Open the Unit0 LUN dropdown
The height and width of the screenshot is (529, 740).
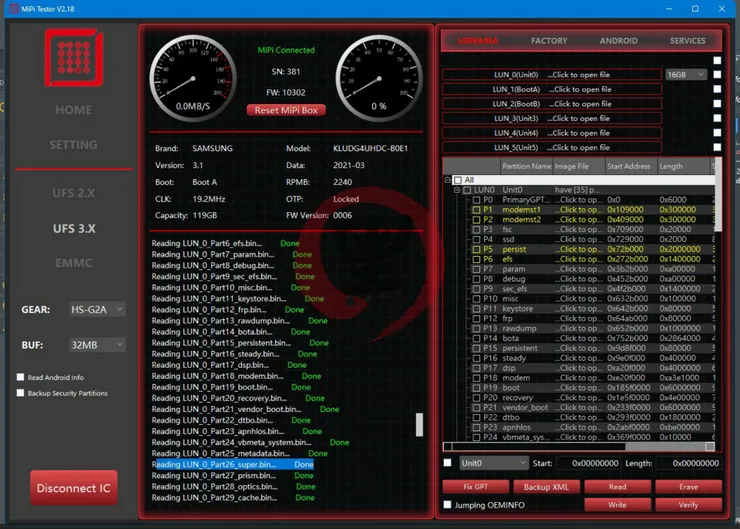[493, 463]
